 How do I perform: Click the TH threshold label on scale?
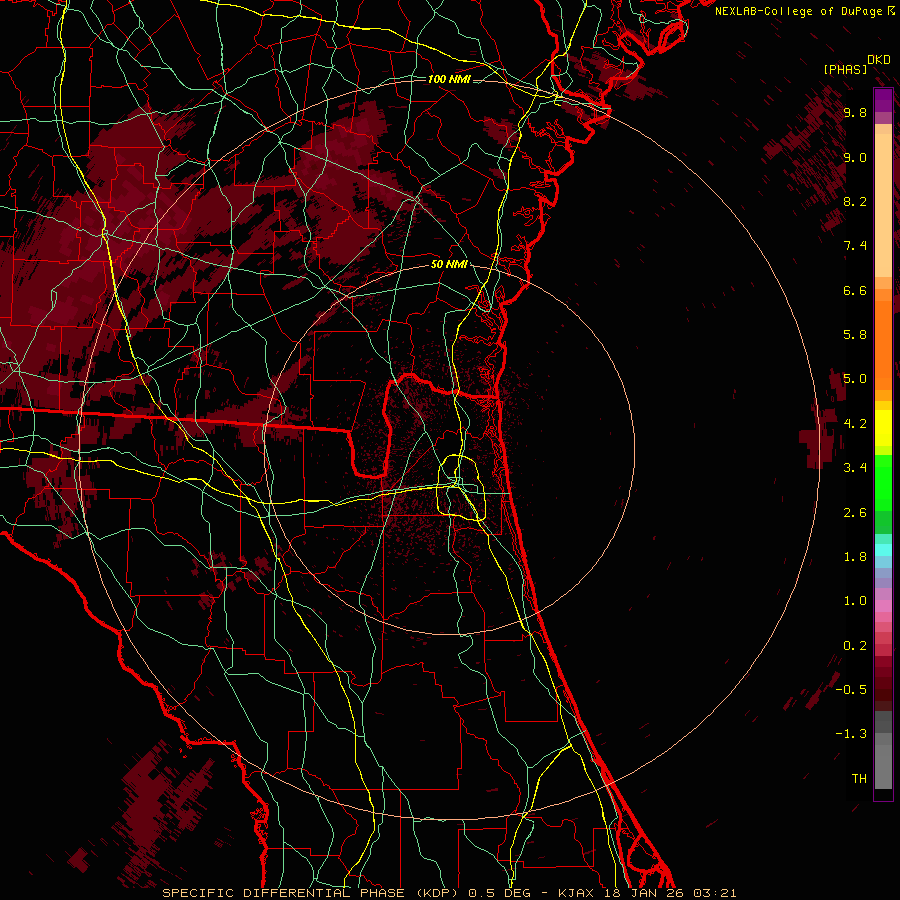(x=859, y=779)
